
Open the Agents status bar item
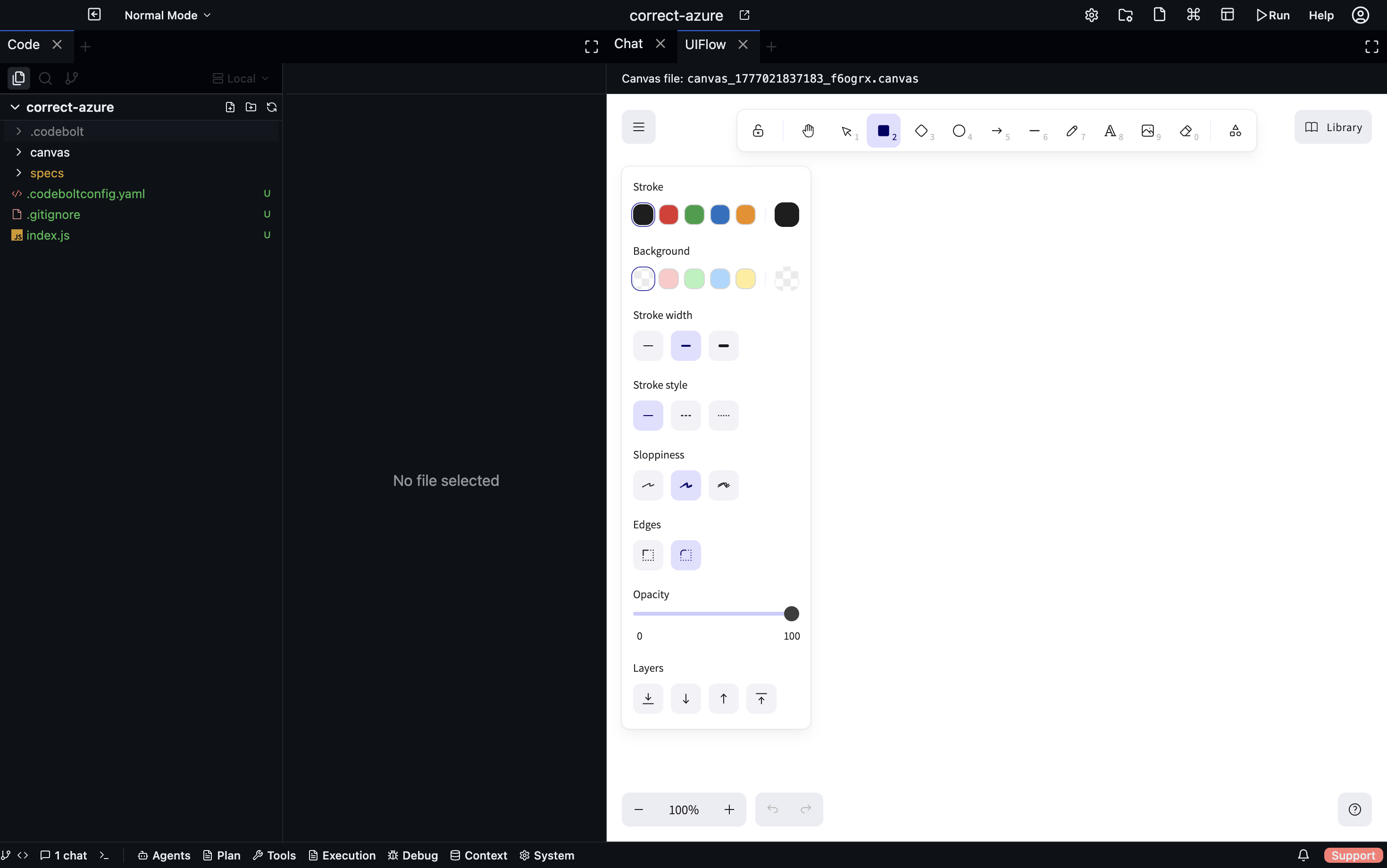164,855
